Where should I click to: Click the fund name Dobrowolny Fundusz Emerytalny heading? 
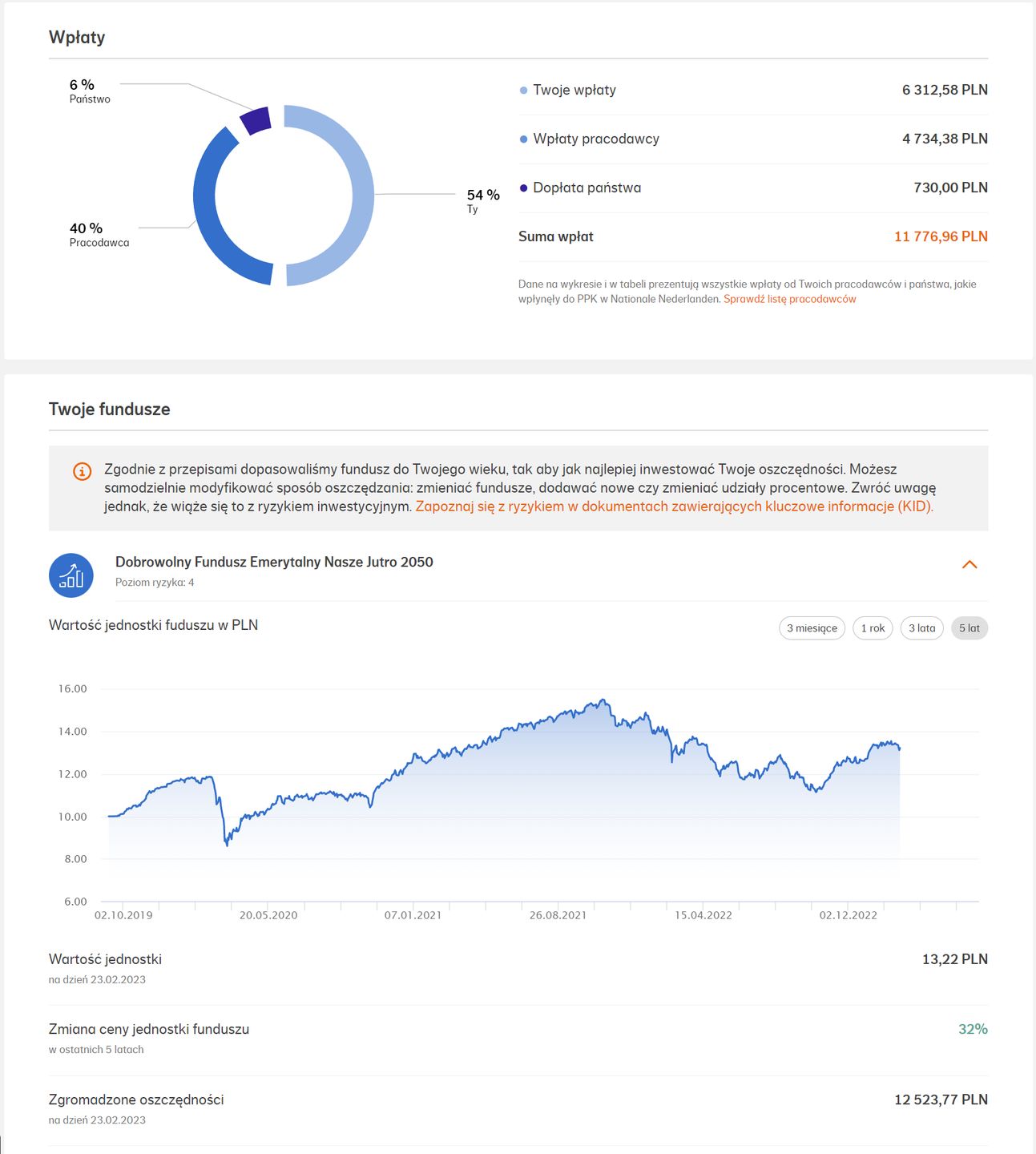(x=274, y=563)
